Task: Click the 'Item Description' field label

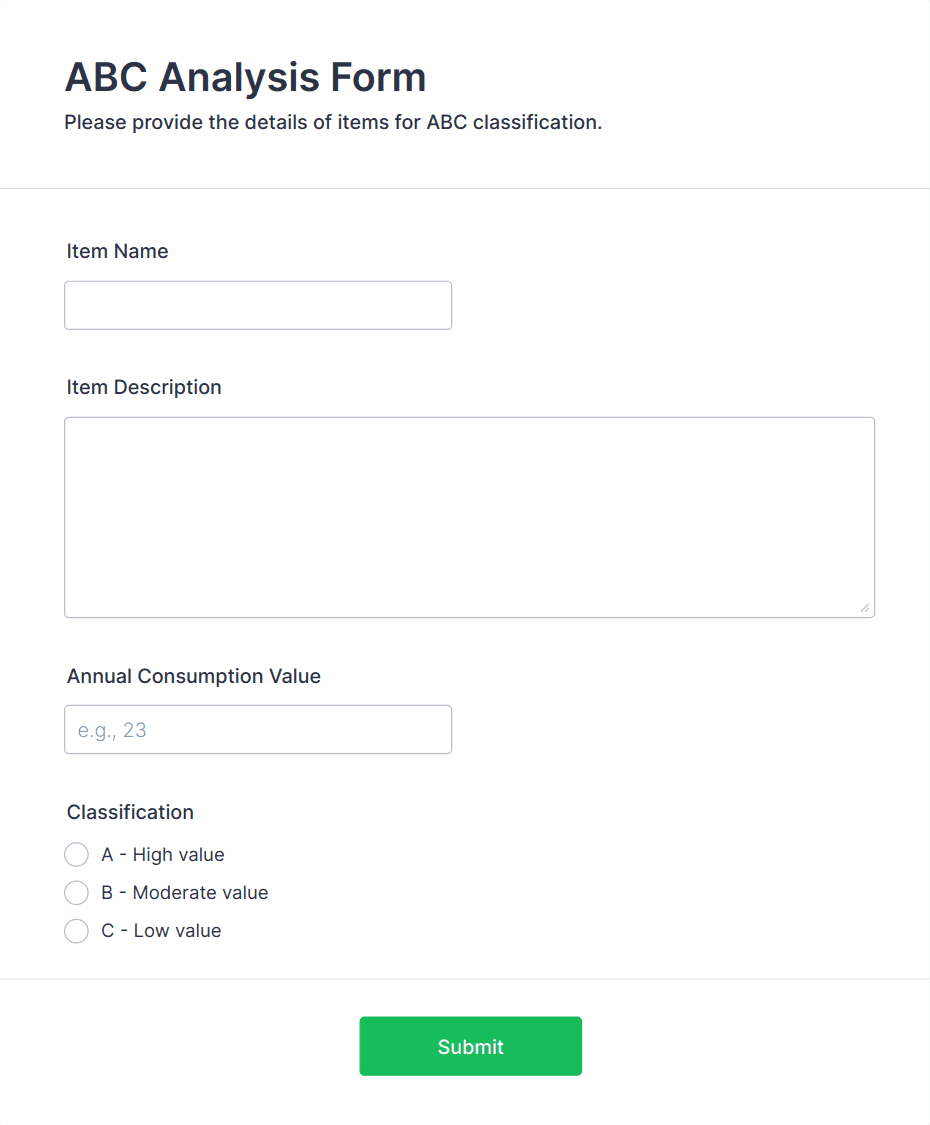Action: tap(144, 387)
